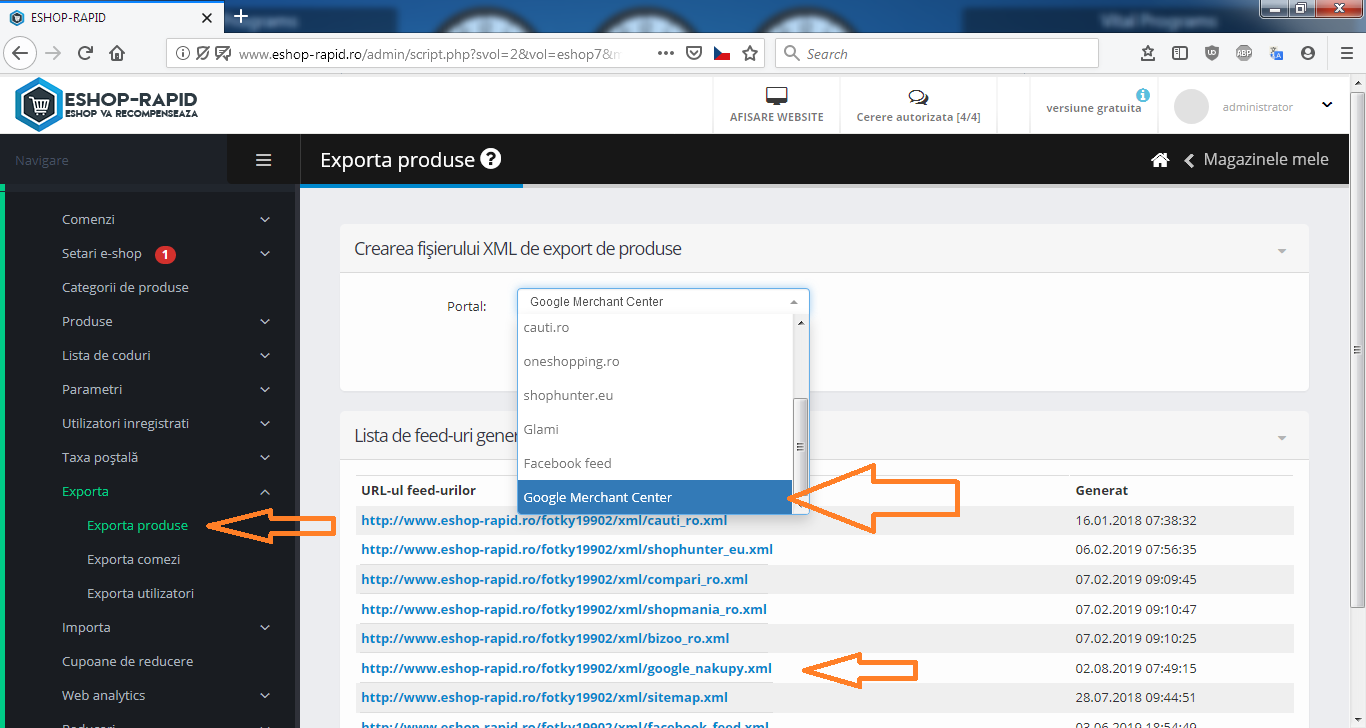The height and width of the screenshot is (728, 1366).
Task: Open the Cupoane de reducere sidebar item
Action: point(127,661)
